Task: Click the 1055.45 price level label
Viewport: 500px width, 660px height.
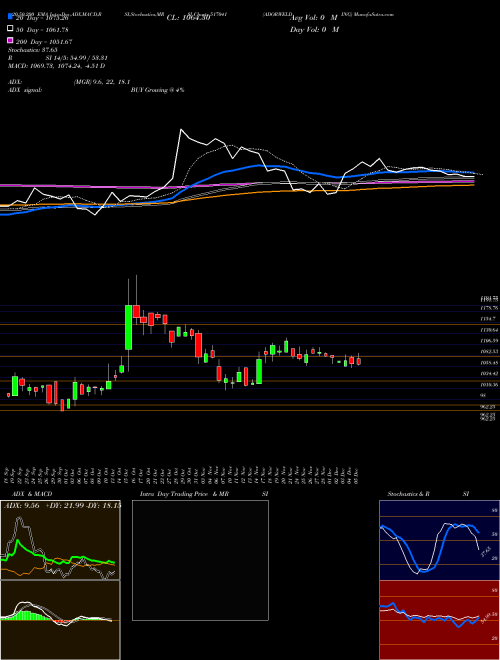Action: [x=490, y=362]
